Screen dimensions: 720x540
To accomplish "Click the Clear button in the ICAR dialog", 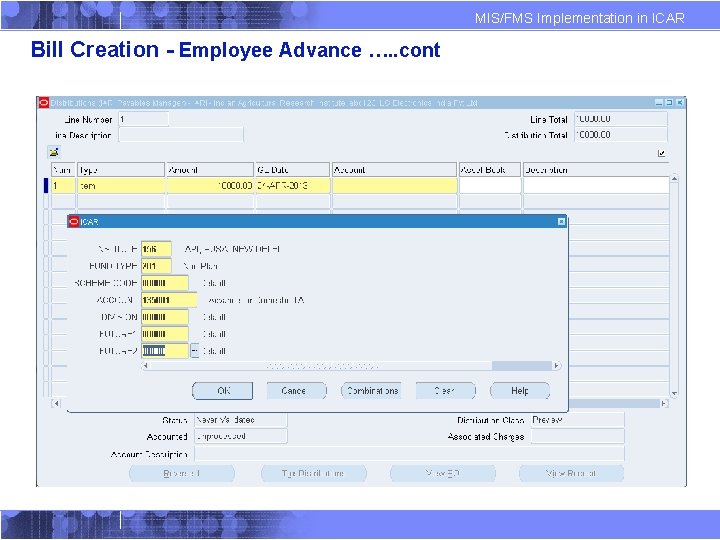I will (x=445, y=391).
